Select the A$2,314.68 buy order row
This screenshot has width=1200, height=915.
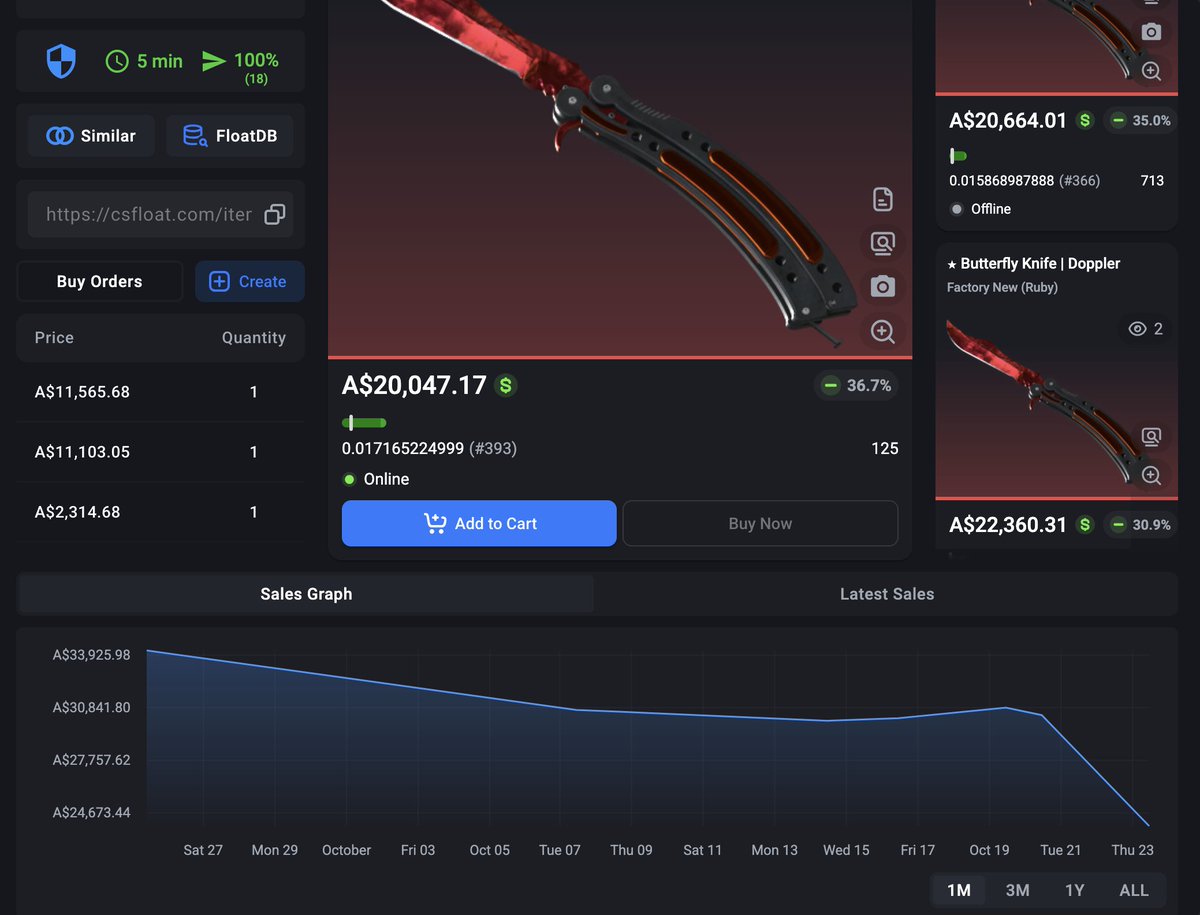[160, 512]
